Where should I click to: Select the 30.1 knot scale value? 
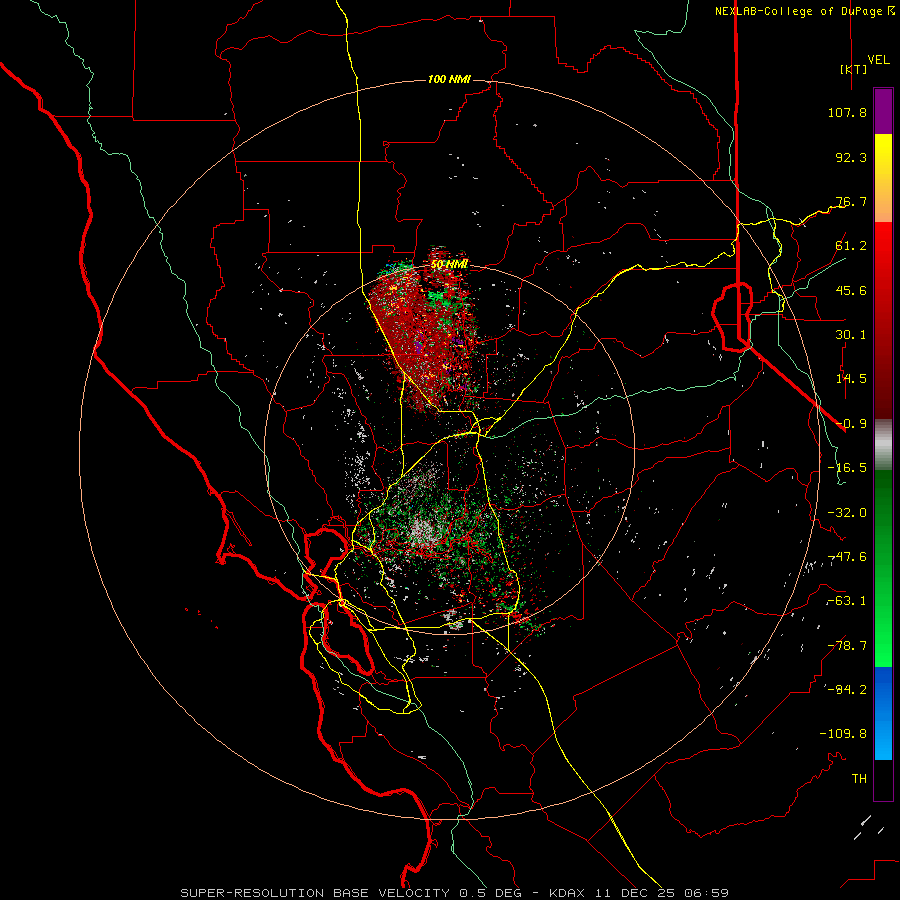[851, 335]
